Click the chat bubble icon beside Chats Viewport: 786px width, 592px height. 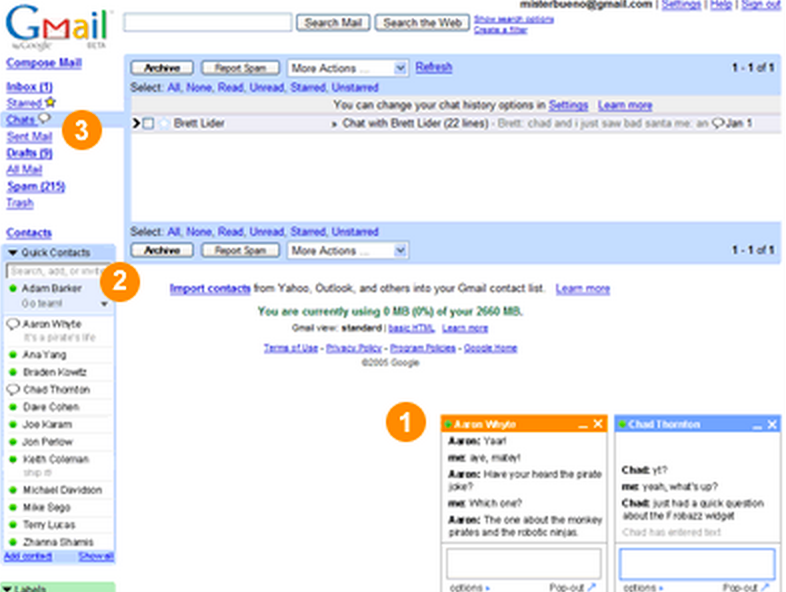44,118
